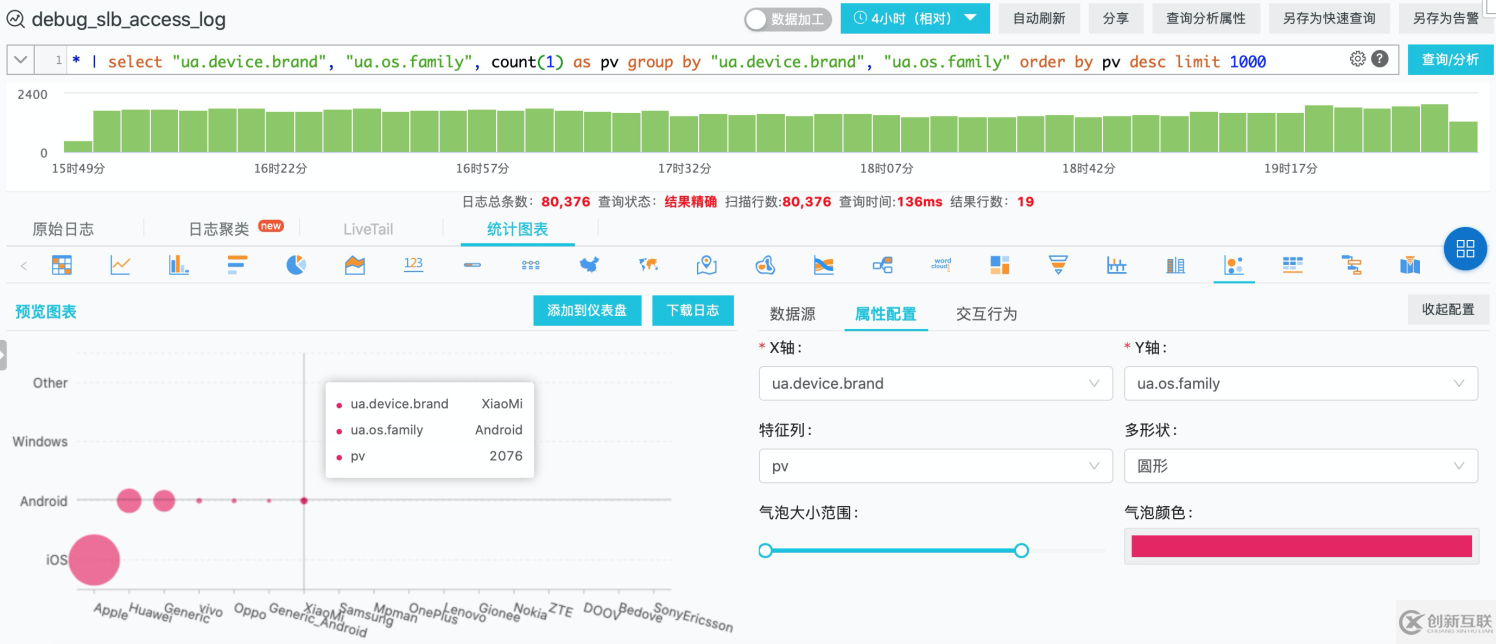This screenshot has height=644, width=1496.
Task: Select the area chart icon
Action: [x=353, y=264]
